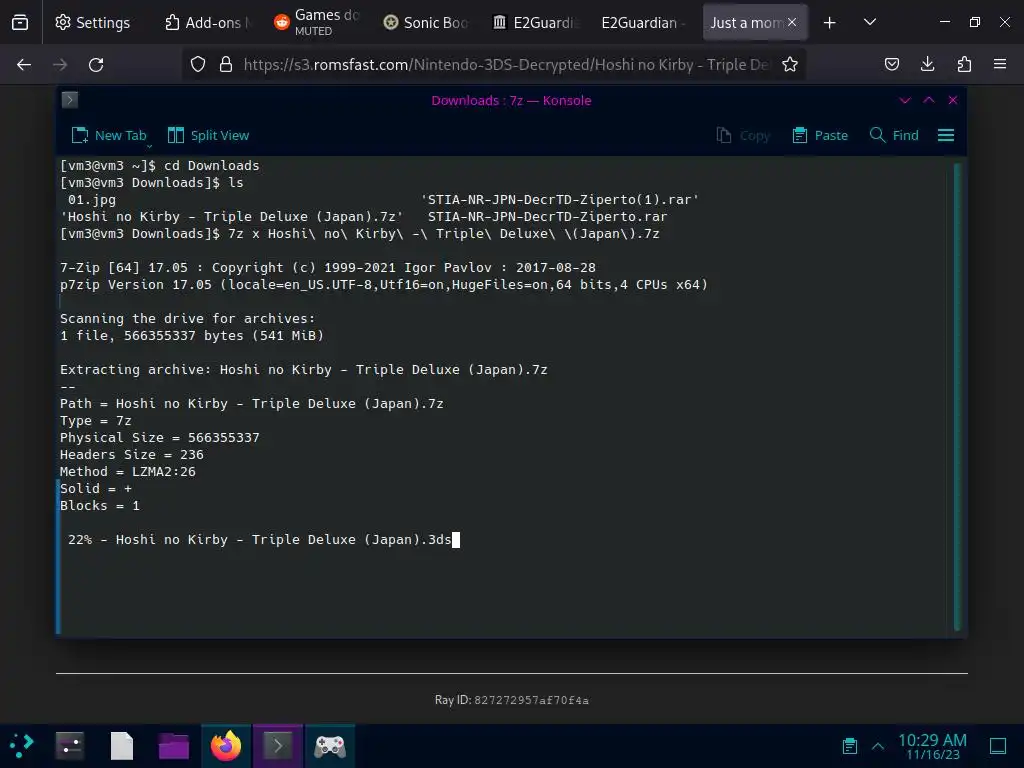Click the romsfast URL address field
Image resolution: width=1024 pixels, height=768 pixels.
506,65
